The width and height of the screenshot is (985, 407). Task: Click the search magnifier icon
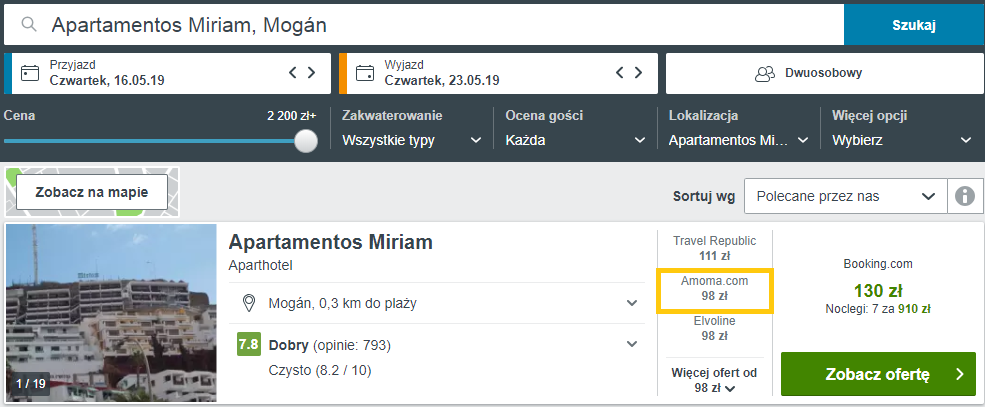click(28, 24)
